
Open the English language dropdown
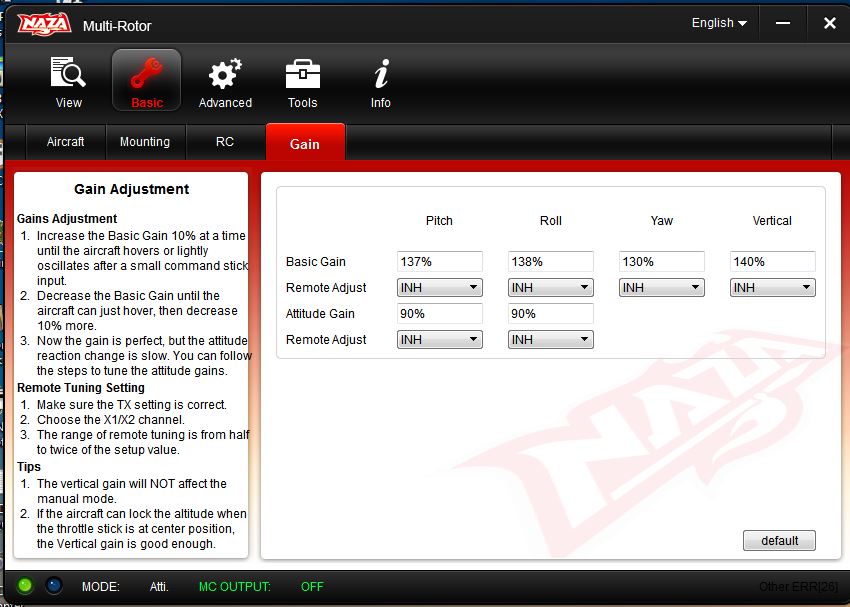point(719,23)
